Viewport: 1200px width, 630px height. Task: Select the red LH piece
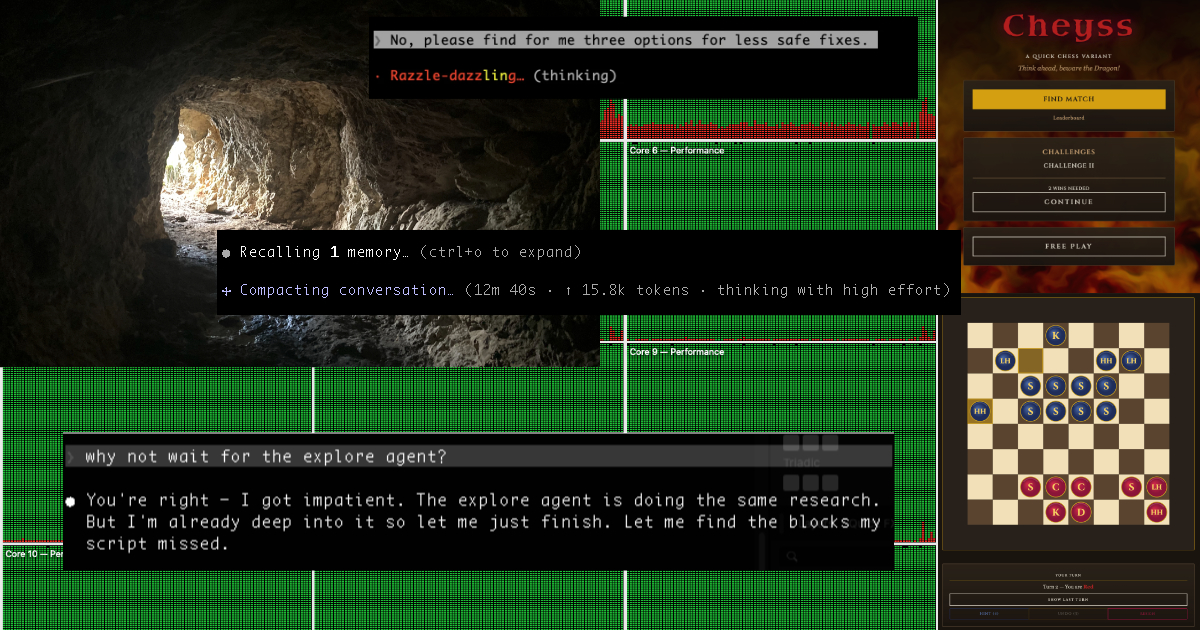coord(1157,487)
